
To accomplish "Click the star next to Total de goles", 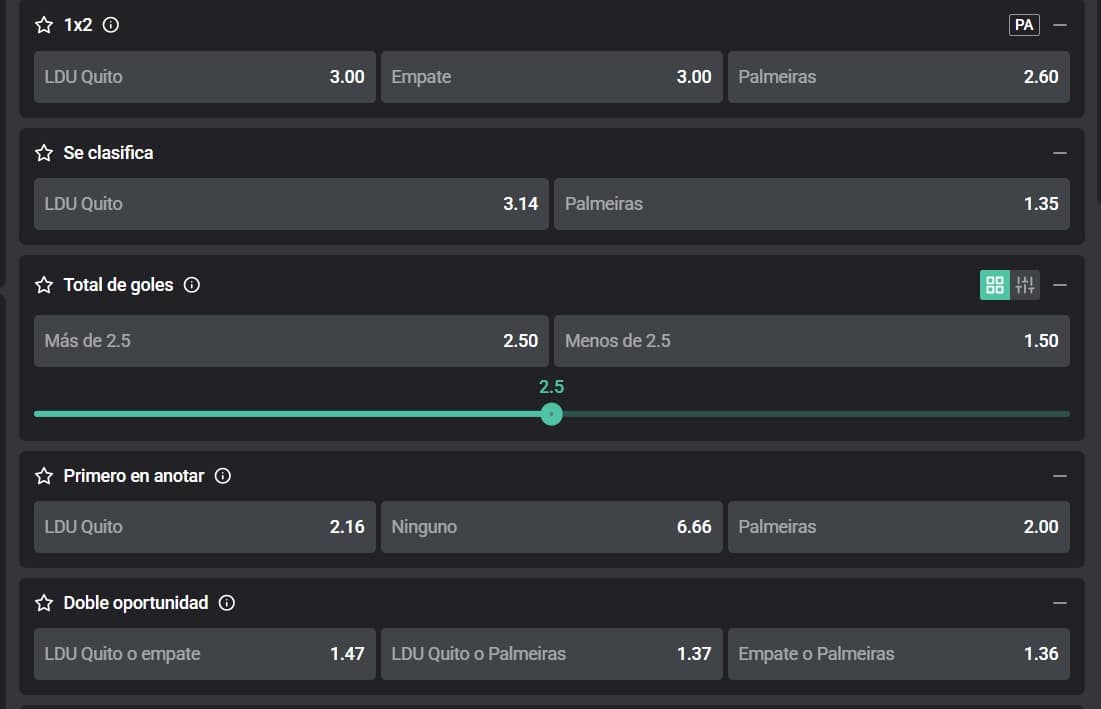I will click(44, 285).
